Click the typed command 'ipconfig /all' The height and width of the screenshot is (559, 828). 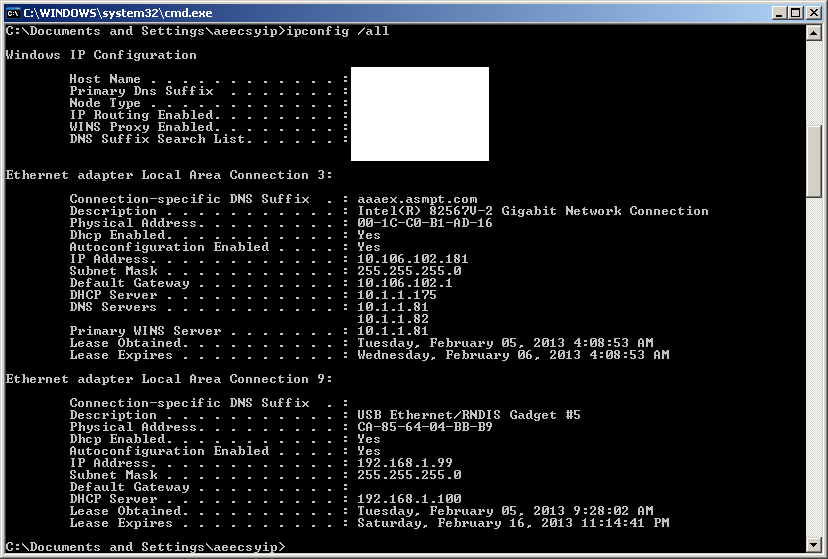point(338,31)
